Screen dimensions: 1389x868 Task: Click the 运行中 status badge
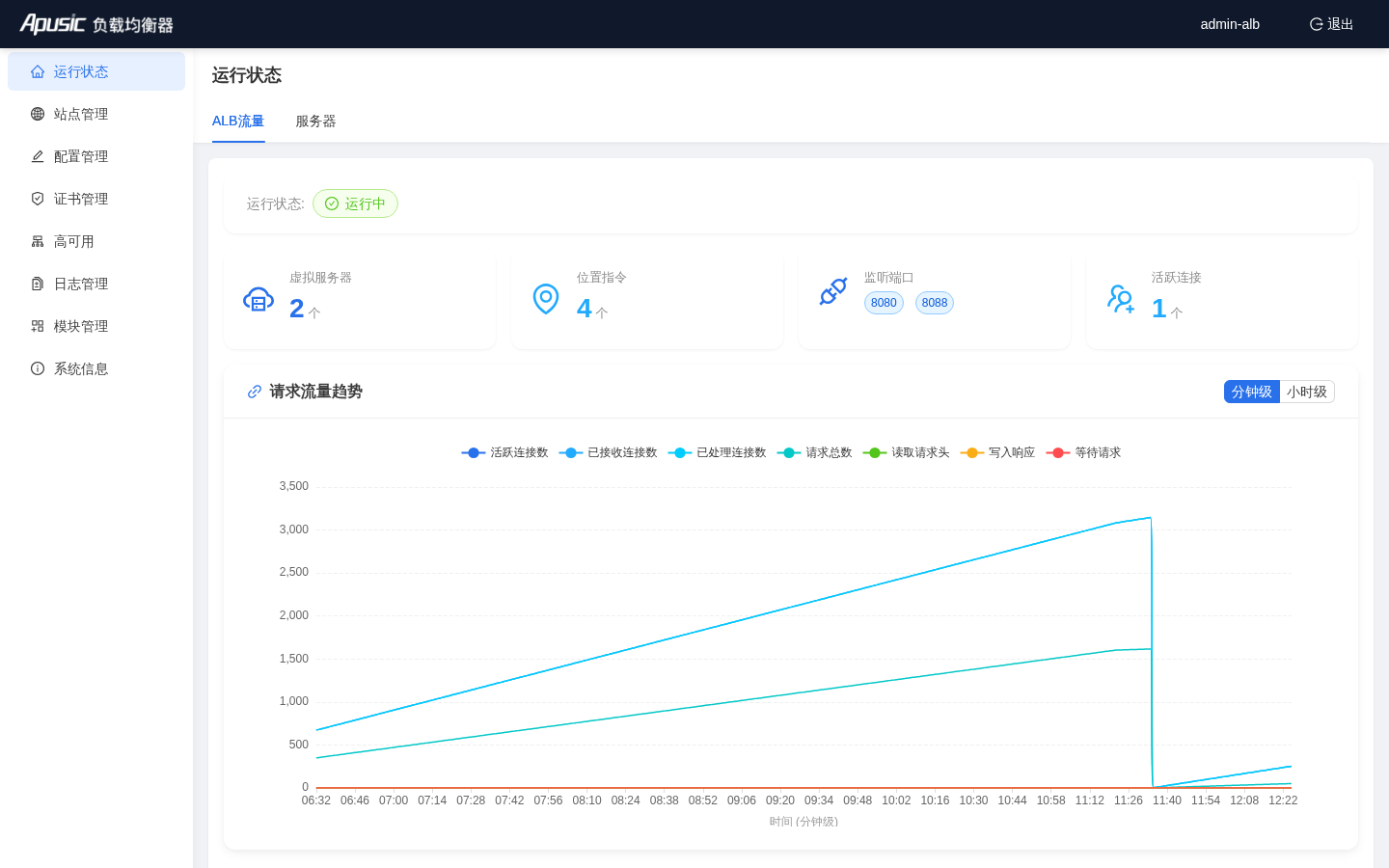coord(355,203)
